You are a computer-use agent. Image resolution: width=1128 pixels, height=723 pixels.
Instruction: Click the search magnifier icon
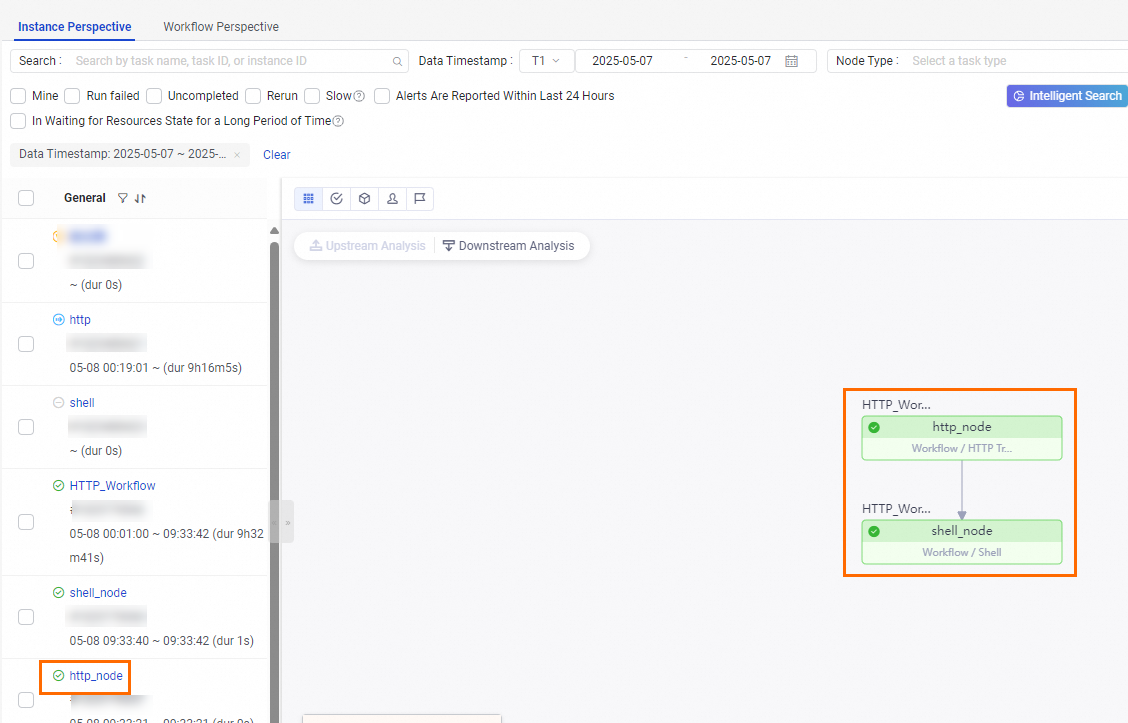[x=397, y=62]
